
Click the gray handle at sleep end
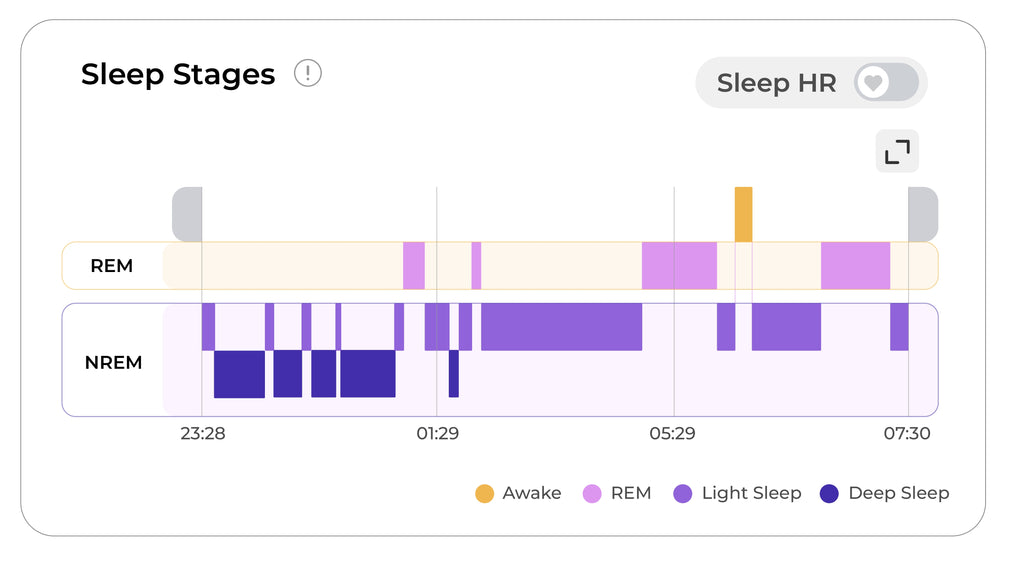click(922, 214)
